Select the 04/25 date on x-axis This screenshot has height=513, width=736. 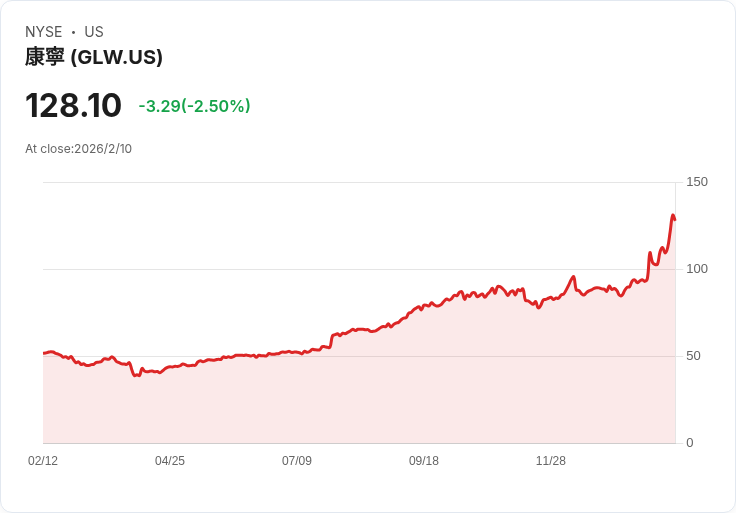point(170,461)
